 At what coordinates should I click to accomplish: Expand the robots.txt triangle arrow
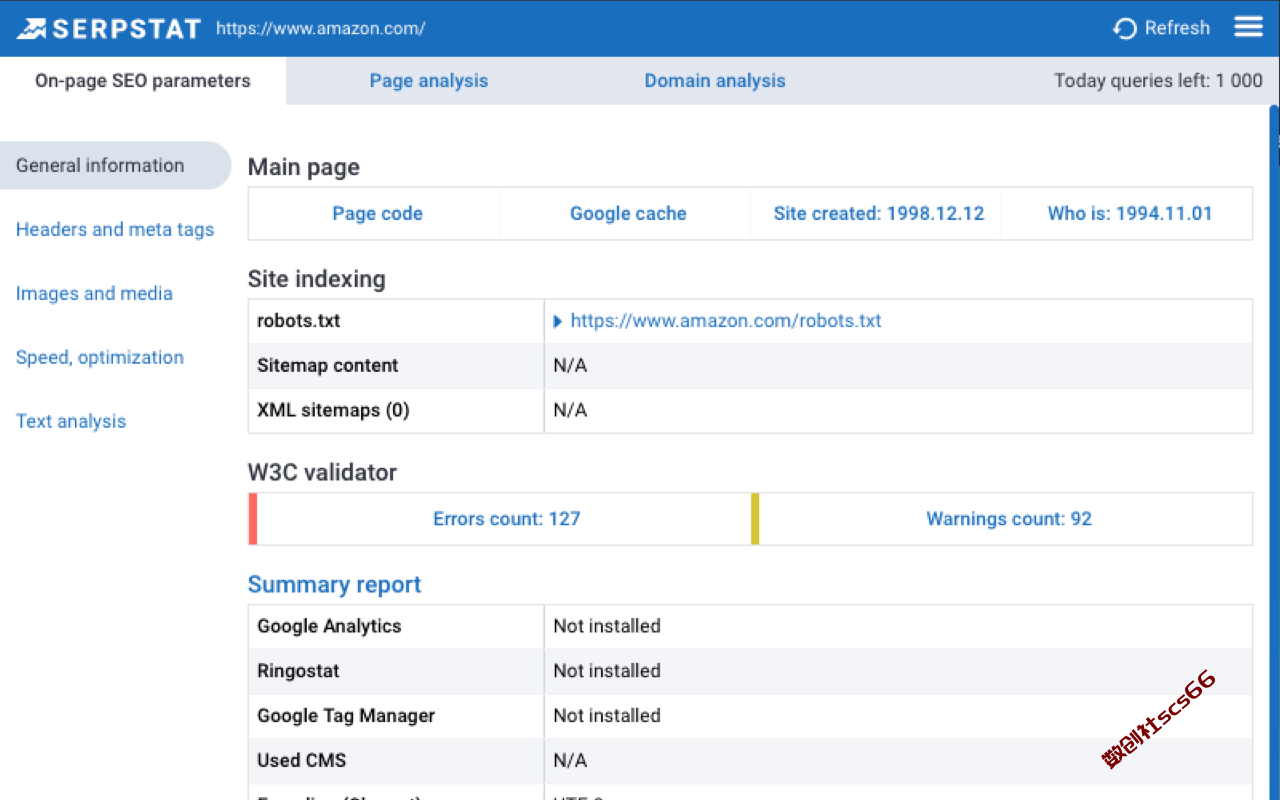[x=558, y=321]
